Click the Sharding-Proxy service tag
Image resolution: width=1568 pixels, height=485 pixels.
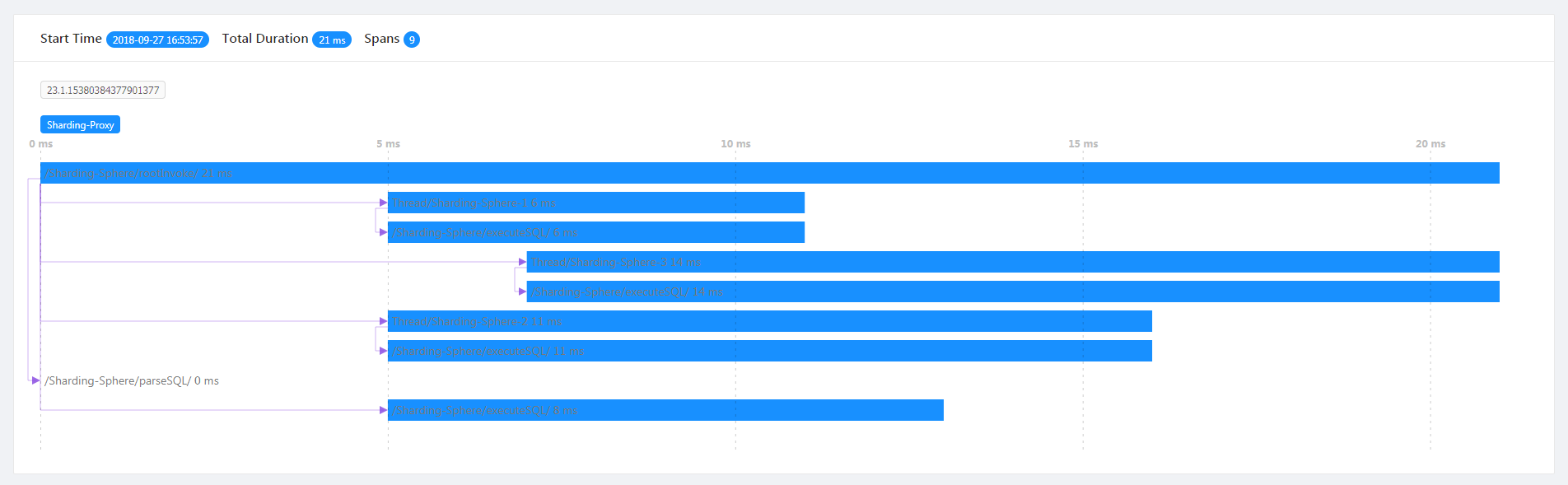pyautogui.click(x=80, y=124)
